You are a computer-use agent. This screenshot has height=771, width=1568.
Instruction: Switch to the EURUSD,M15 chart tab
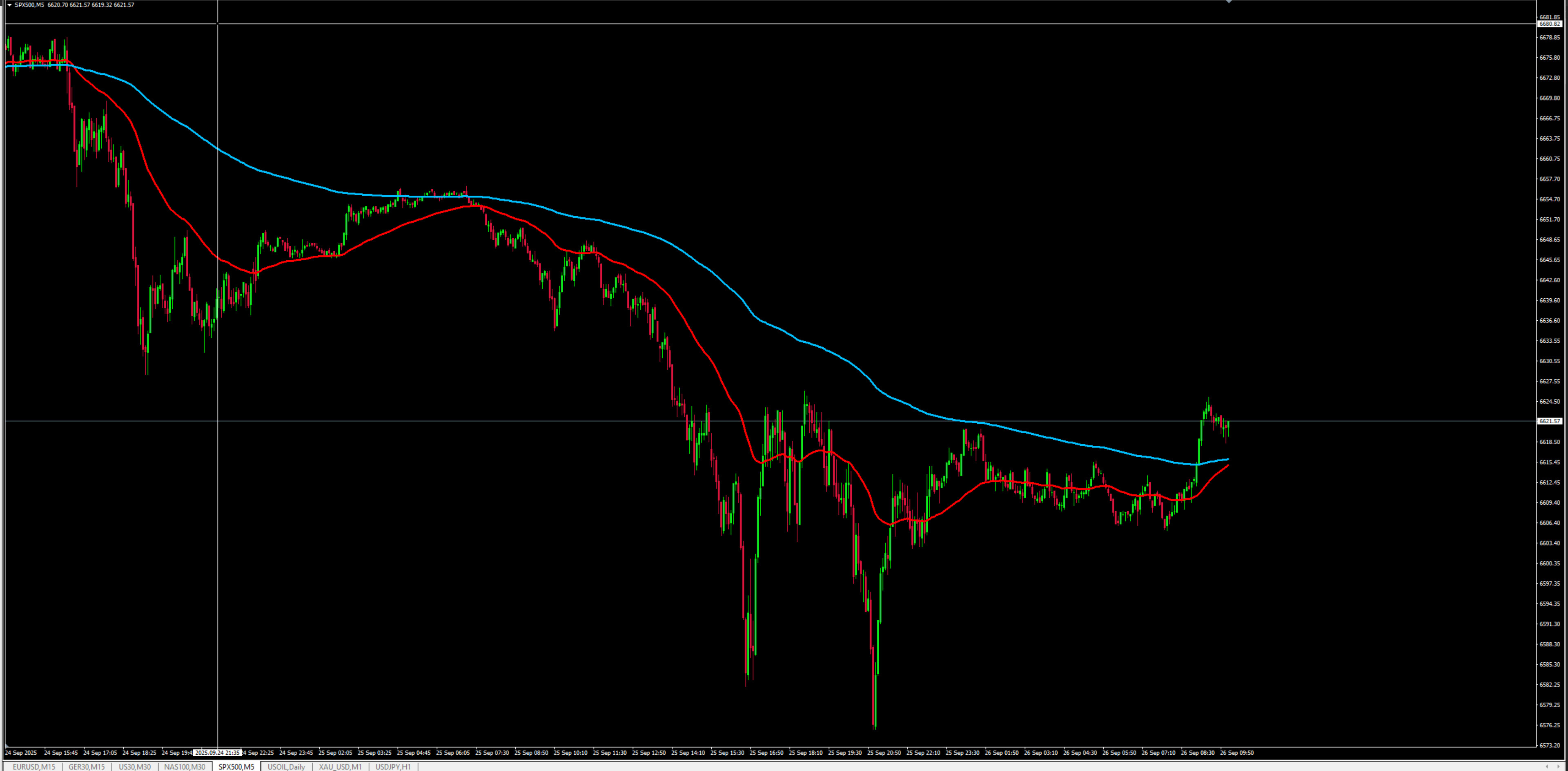point(34,767)
